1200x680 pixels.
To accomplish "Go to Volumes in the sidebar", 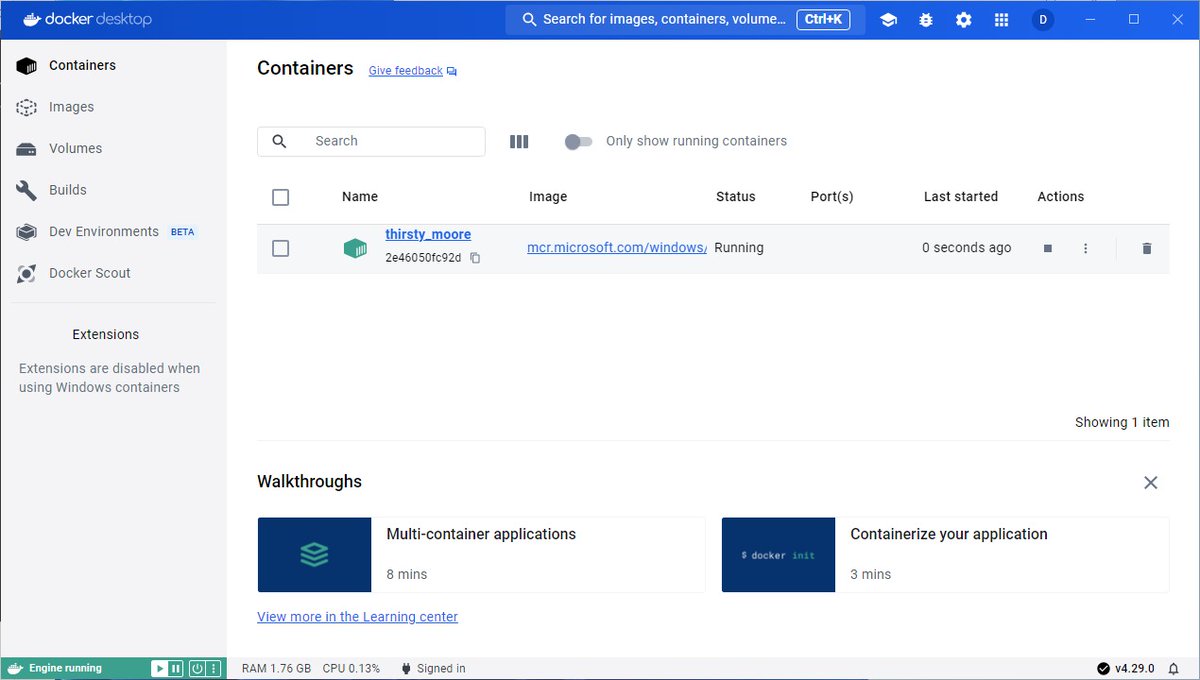I will point(113,148).
